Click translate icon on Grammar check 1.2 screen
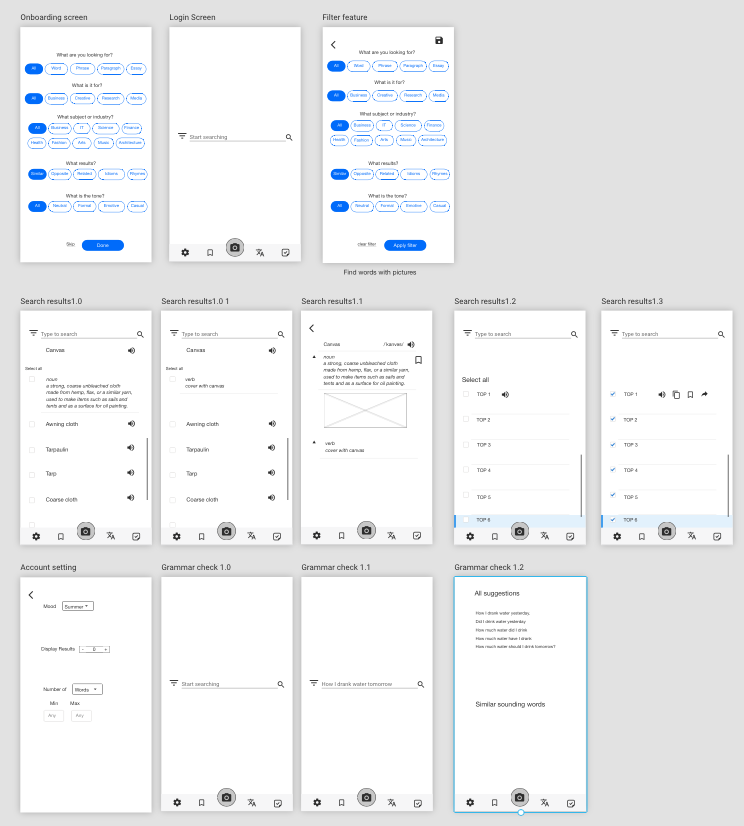The height and width of the screenshot is (826, 744). [x=545, y=802]
